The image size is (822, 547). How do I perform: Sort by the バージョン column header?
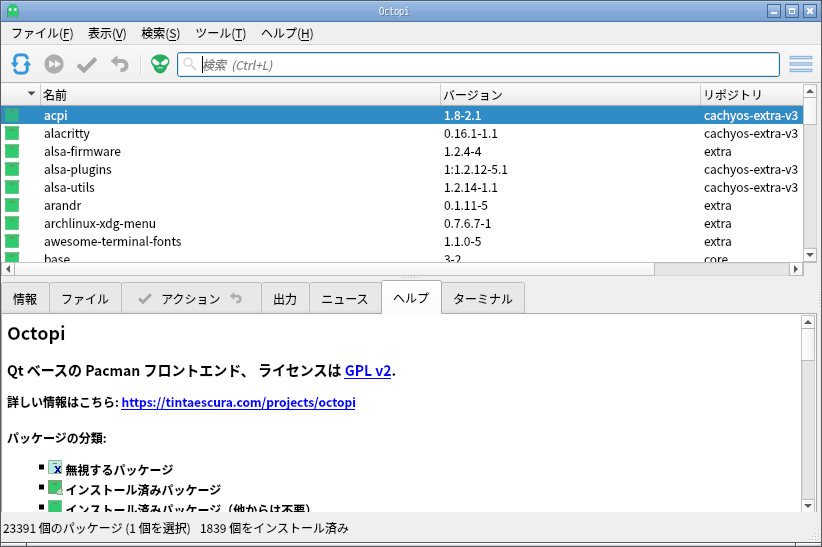pyautogui.click(x=570, y=95)
